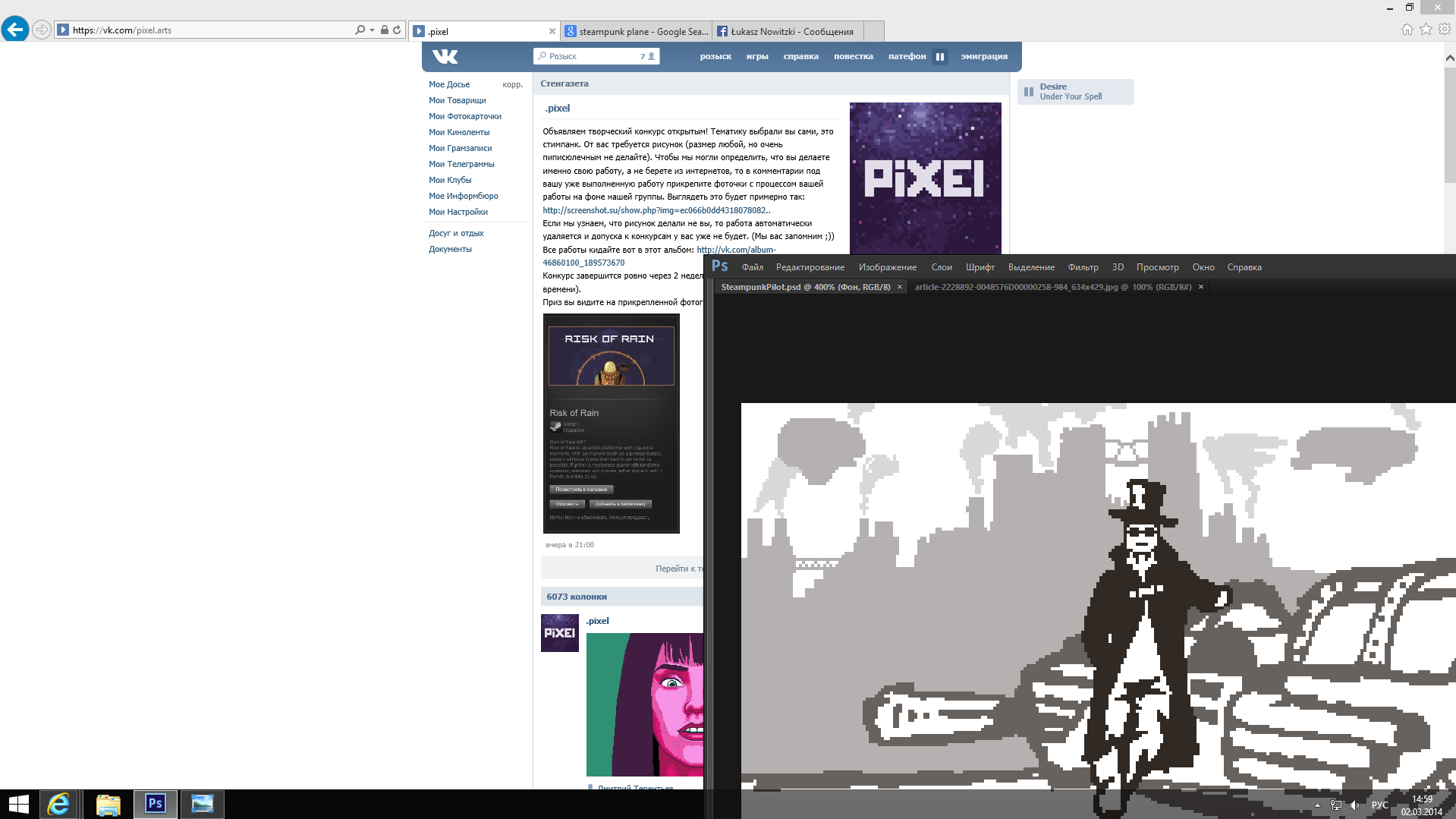Click the browser forward arrow button
The width and height of the screenshot is (1456, 819).
42,30
